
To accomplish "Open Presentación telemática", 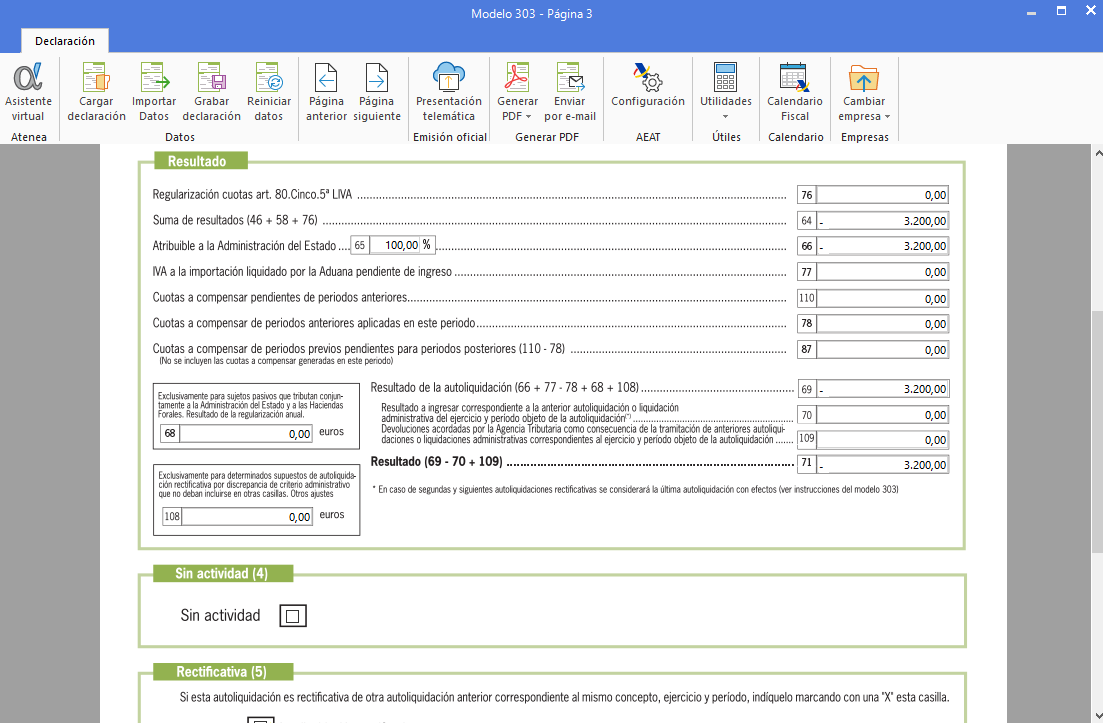I will pyautogui.click(x=449, y=92).
